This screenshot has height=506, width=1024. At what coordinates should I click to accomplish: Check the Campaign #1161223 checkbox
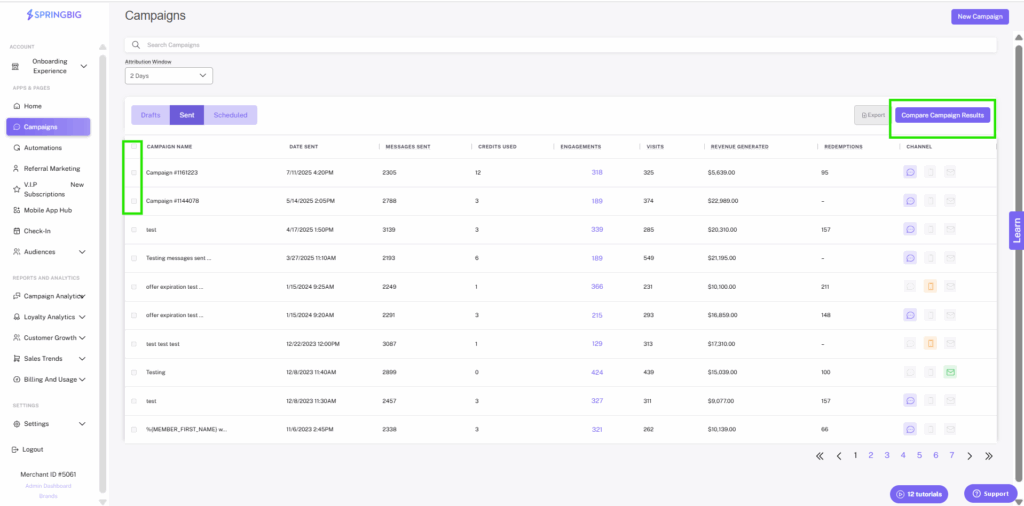(x=134, y=172)
